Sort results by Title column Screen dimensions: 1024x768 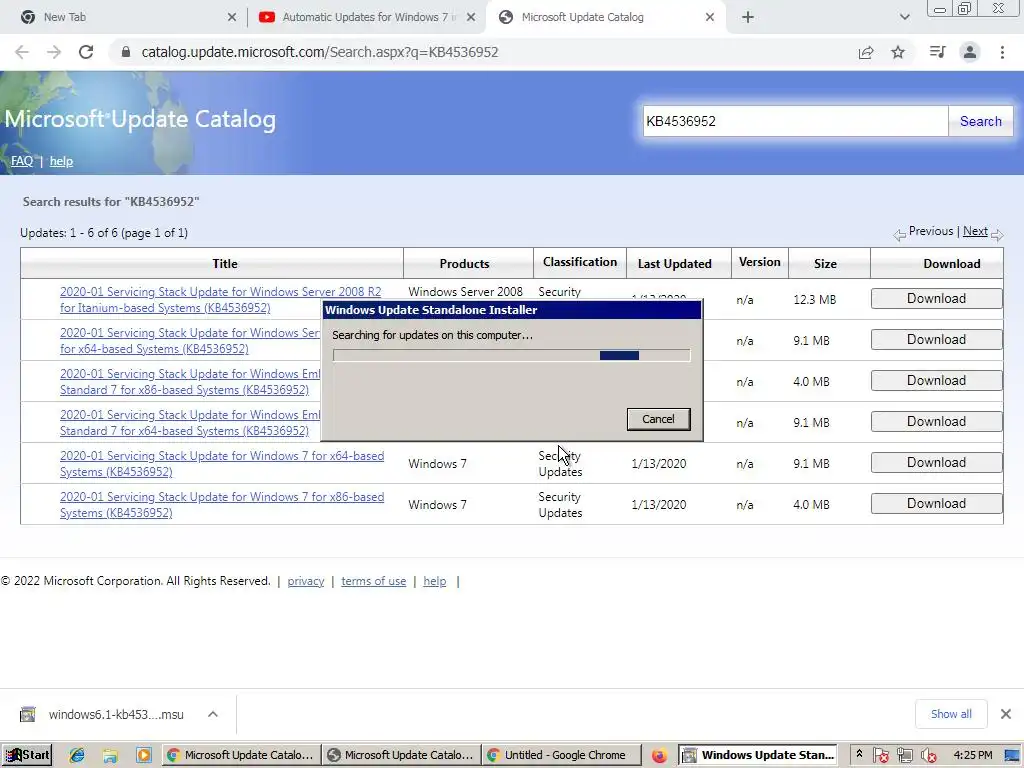[x=225, y=264]
